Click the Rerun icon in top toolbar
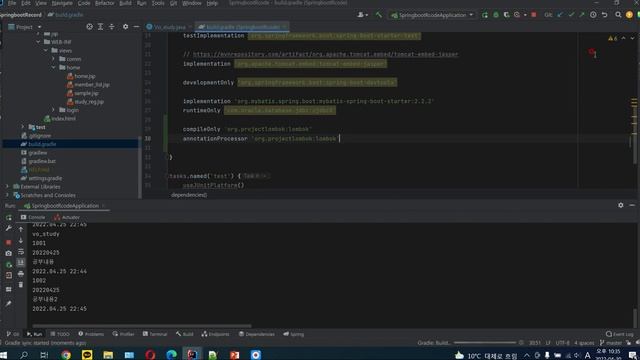This screenshot has height=360, width=640. tap(484, 15)
